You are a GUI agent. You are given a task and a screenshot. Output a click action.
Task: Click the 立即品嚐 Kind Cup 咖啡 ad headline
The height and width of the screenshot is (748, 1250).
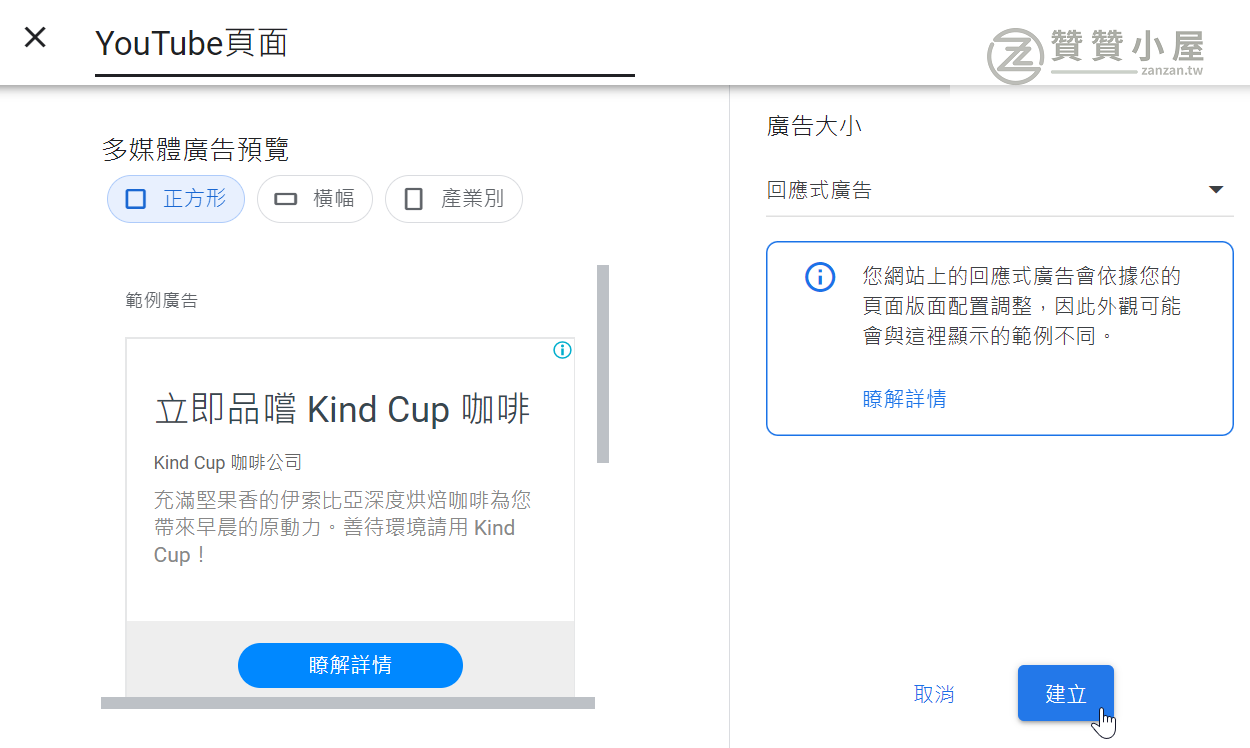343,410
